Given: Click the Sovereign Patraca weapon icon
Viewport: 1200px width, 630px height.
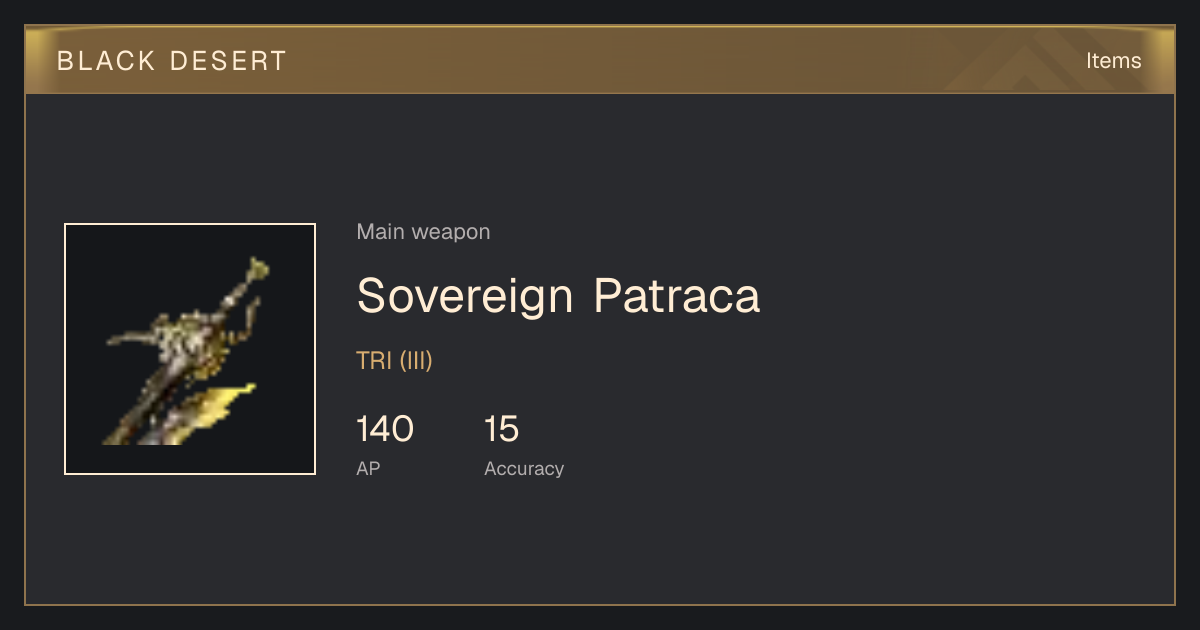Looking at the screenshot, I should tap(190, 349).
